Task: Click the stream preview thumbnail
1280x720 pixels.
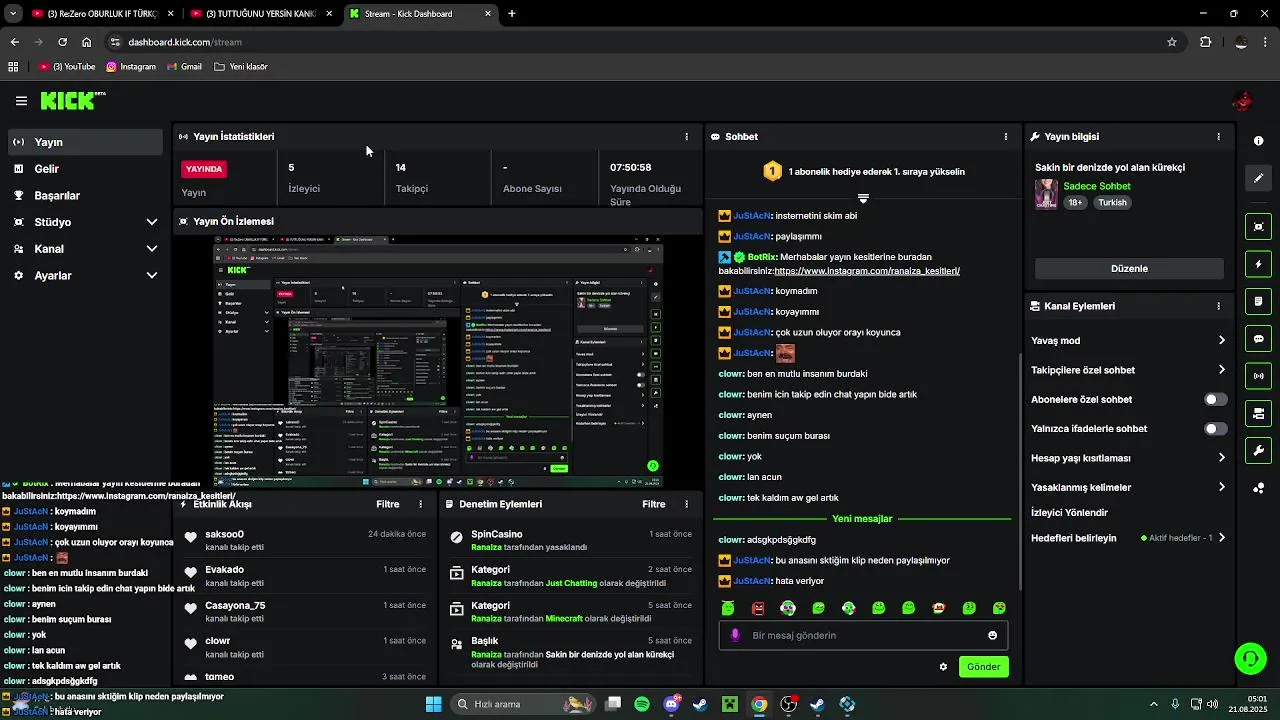Action: coord(440,362)
